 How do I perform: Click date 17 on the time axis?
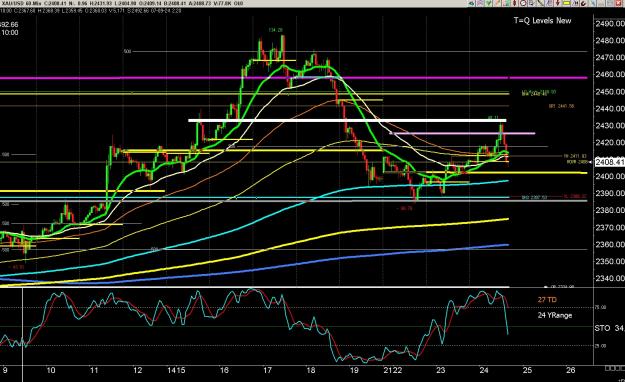coord(267,370)
